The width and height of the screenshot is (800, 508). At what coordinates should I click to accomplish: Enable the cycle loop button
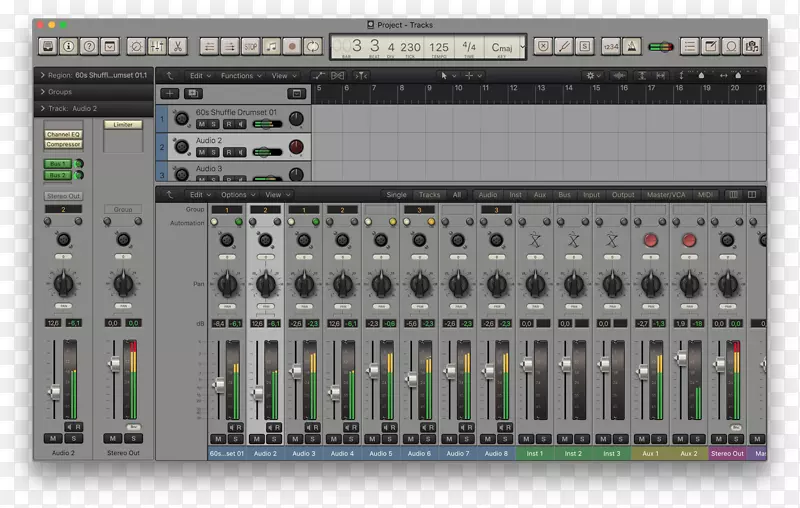[313, 46]
